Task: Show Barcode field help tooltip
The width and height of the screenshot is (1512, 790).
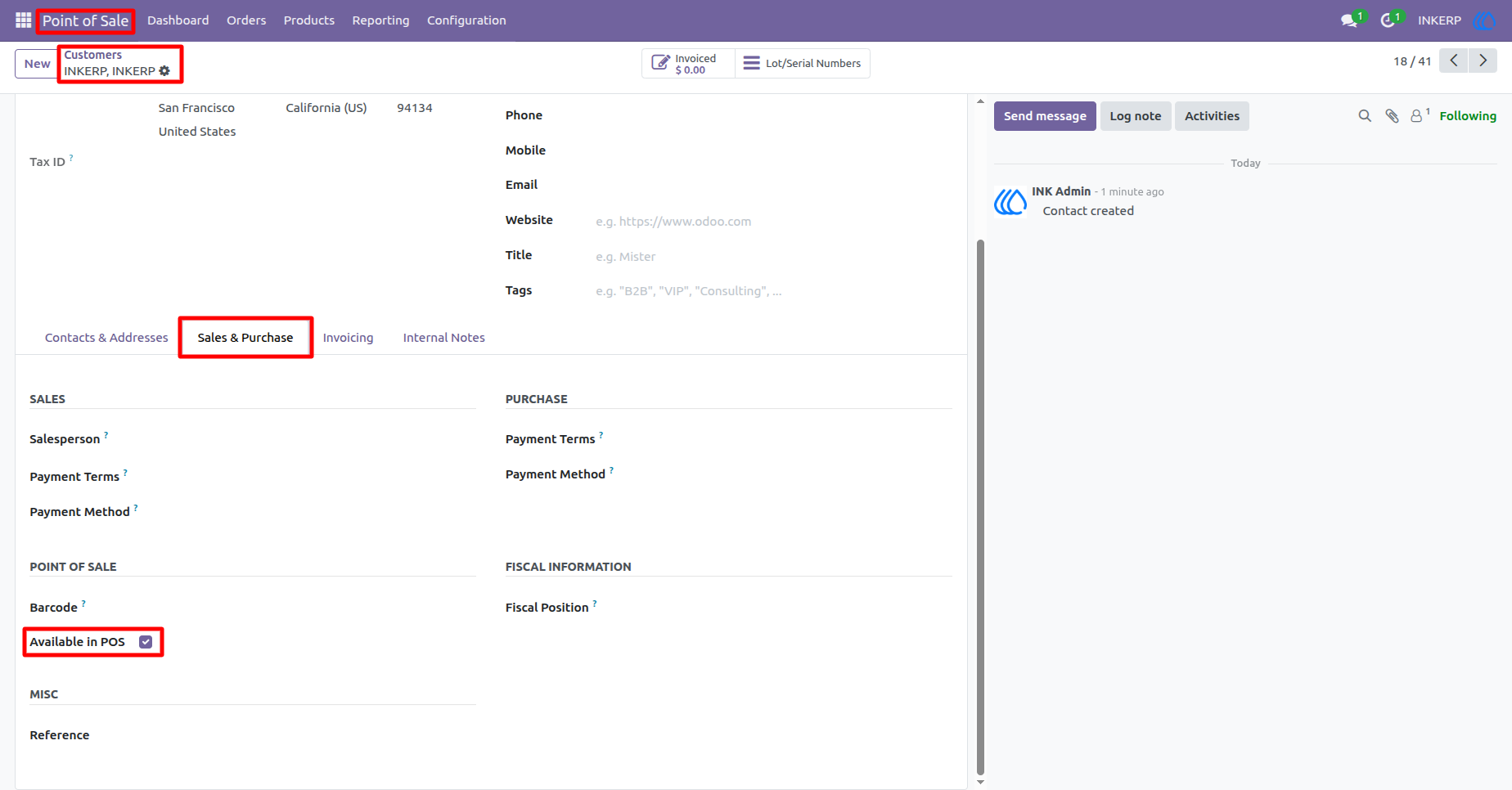Action: point(83,604)
